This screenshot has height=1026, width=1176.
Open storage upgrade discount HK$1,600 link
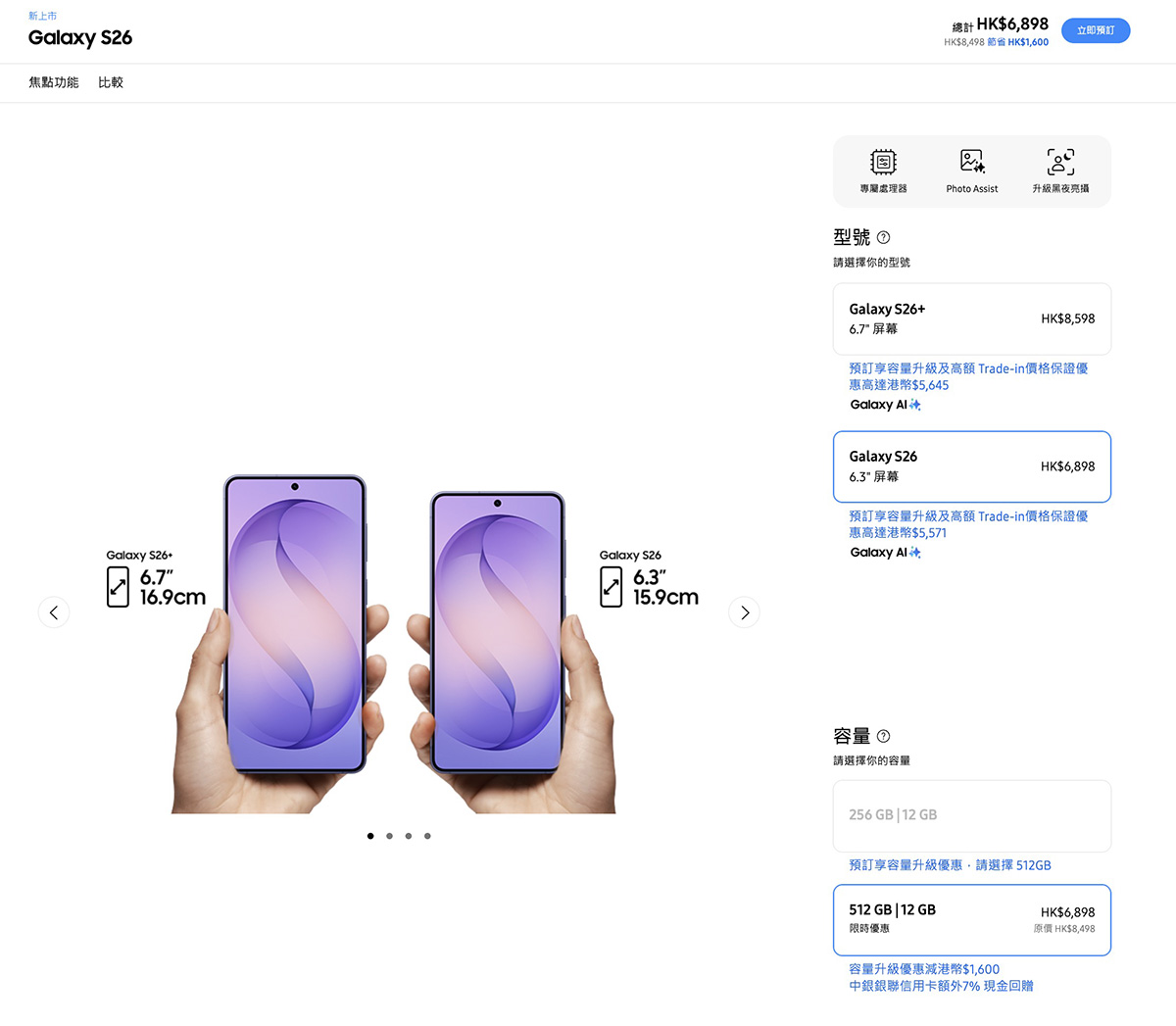[x=924, y=969]
